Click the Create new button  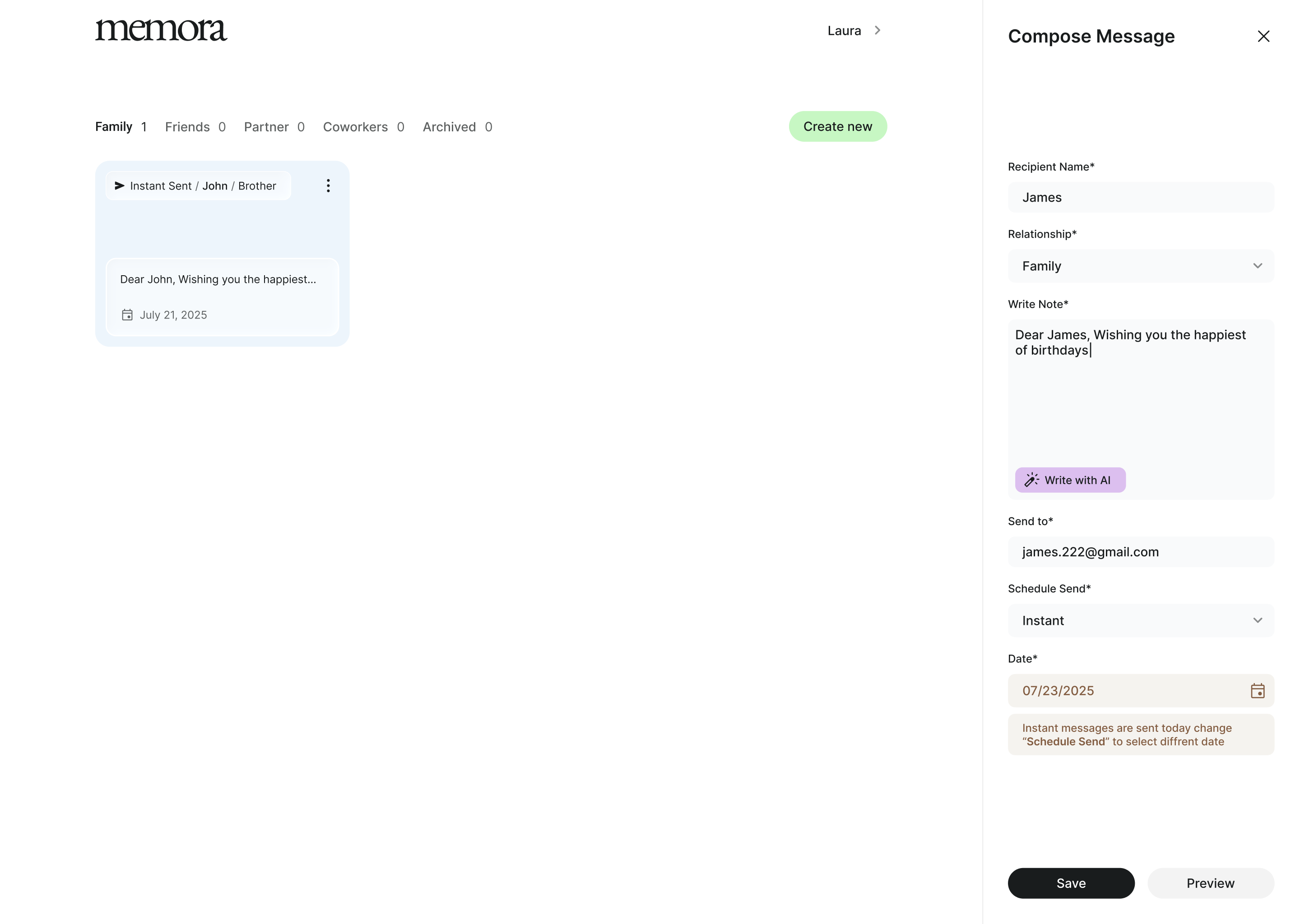837,126
